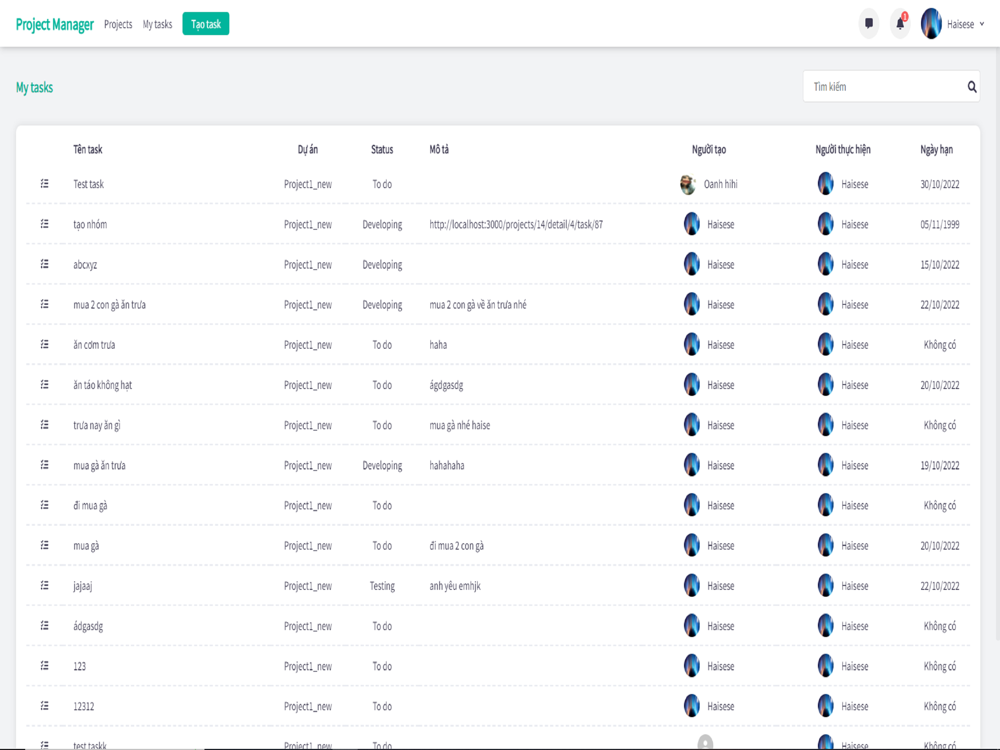The height and width of the screenshot is (750, 1000).
Task: Click the Người thực hiện column header
Action: point(842,149)
